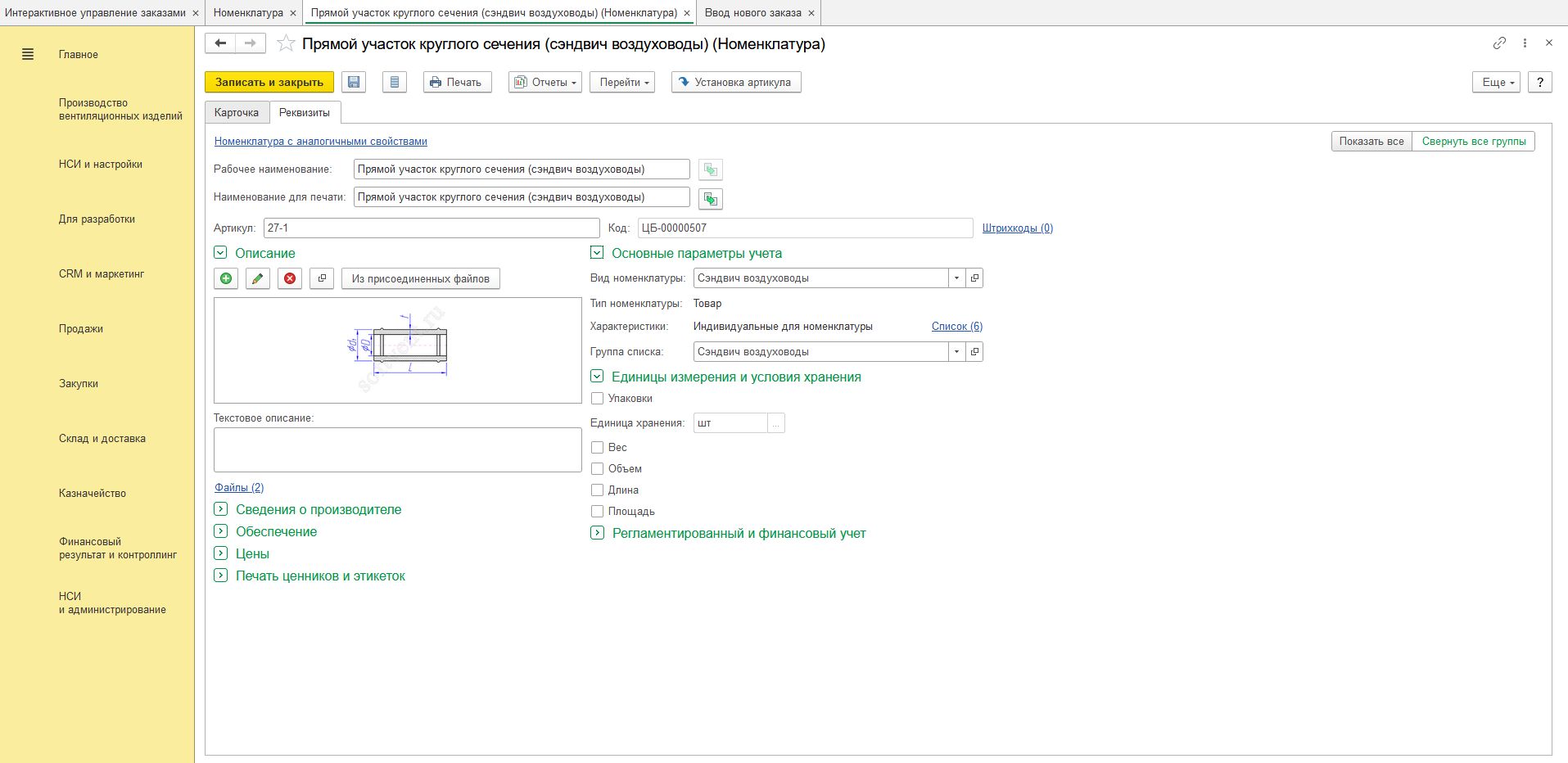Navigate back with left arrow button
This screenshot has width=1568, height=763.
click(x=220, y=43)
